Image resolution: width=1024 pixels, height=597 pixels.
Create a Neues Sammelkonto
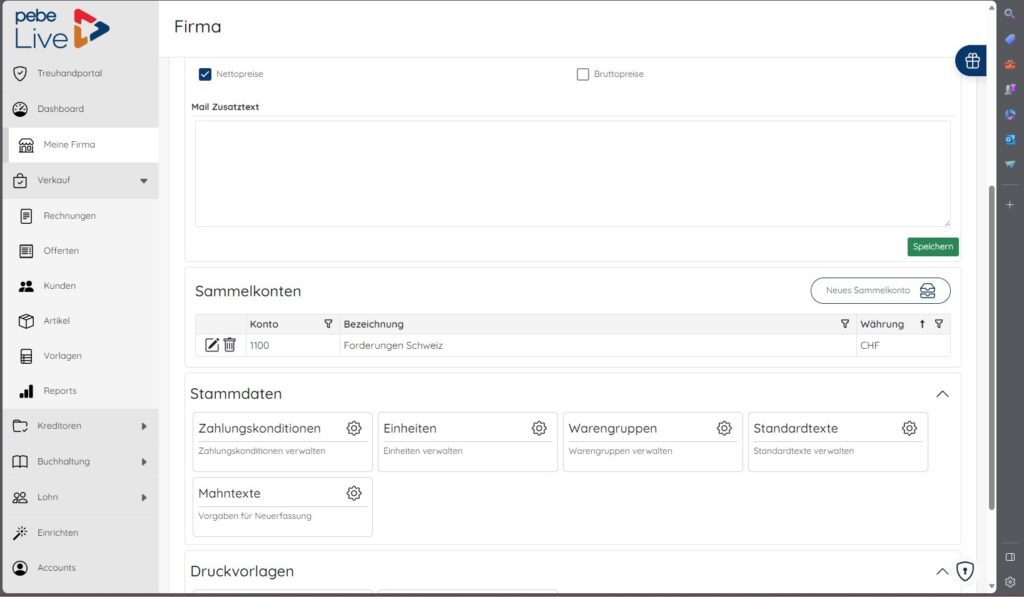(880, 291)
